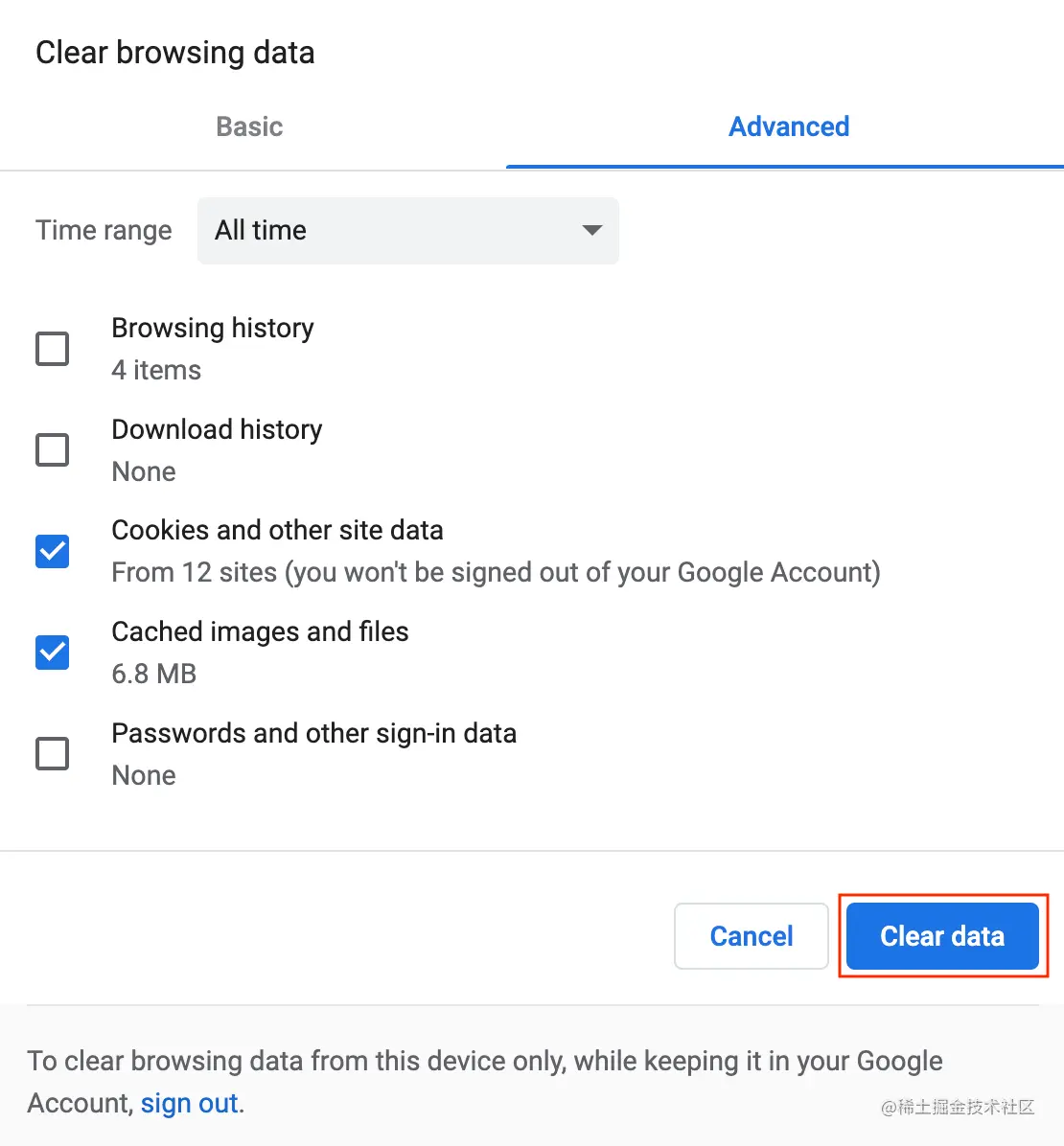Uncheck Cookies and other site data checkbox
The height and width of the screenshot is (1146, 1064).
coord(53,551)
